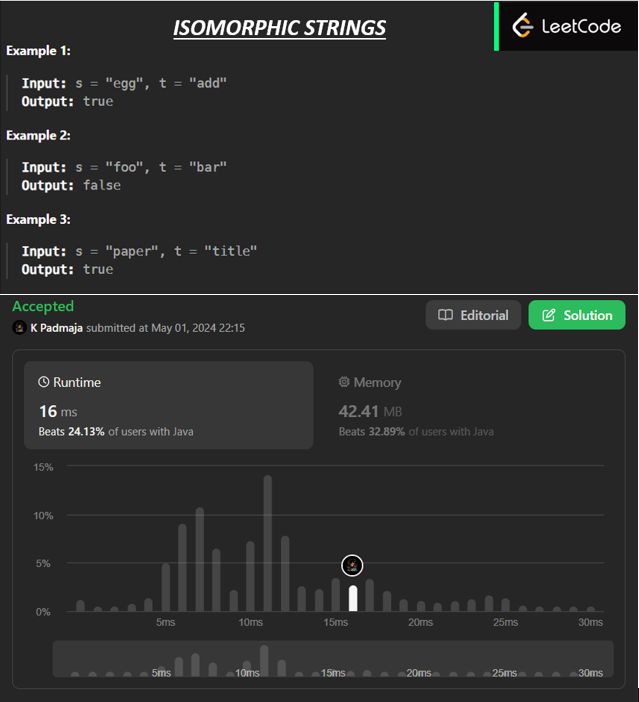Click the K Padmaja username link
Screen dimensions: 639x702
[x=55, y=328]
